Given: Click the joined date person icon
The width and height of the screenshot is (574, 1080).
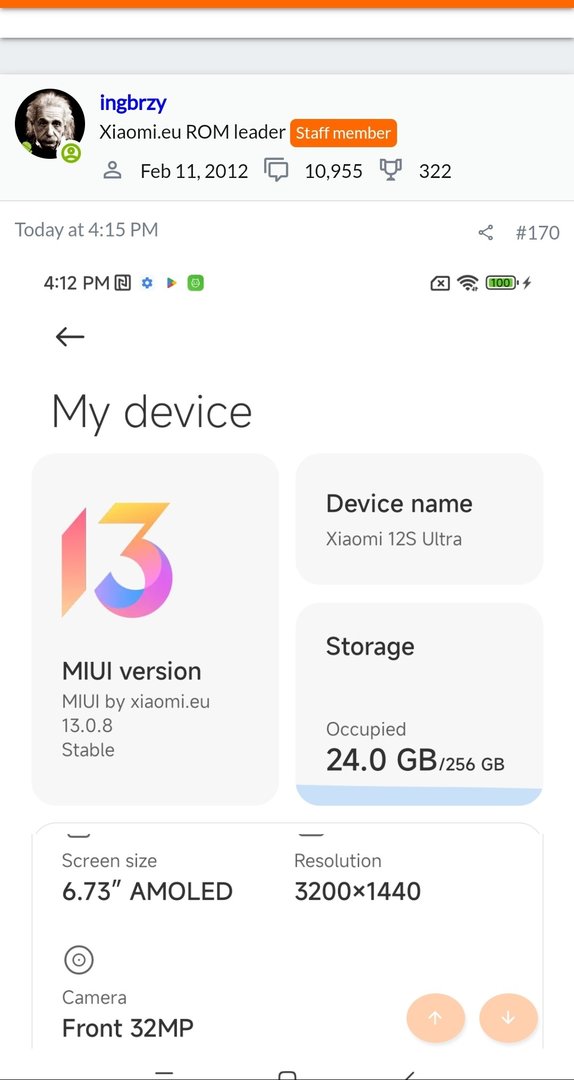Looking at the screenshot, I should (112, 170).
